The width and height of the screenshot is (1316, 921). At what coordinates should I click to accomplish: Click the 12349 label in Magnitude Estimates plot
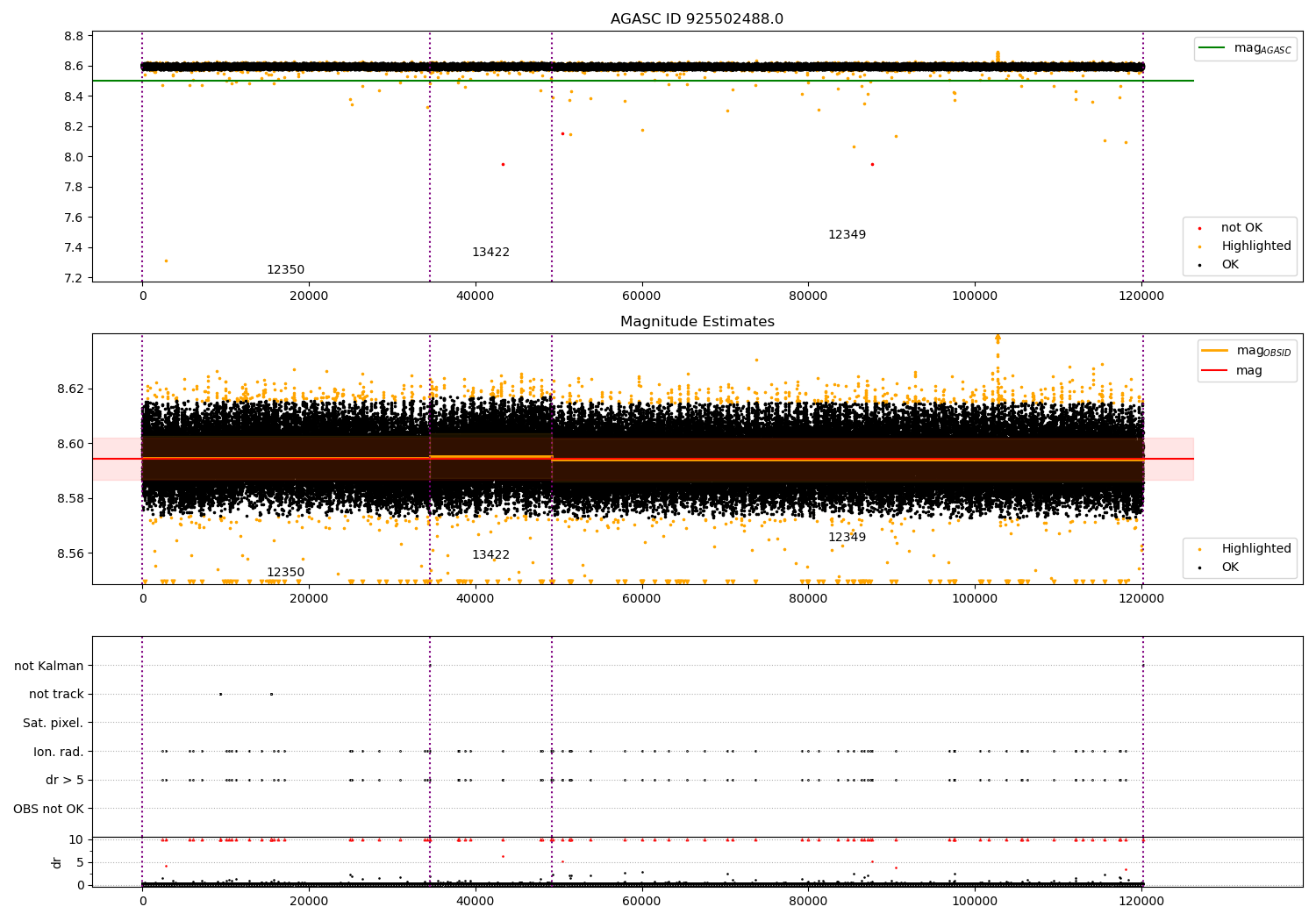click(847, 538)
